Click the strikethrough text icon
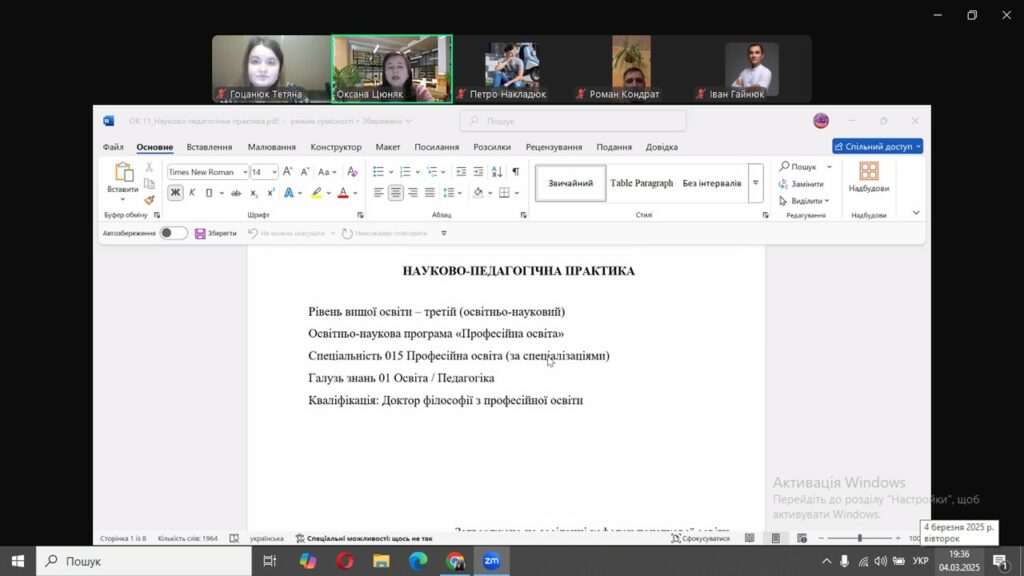The width and height of the screenshot is (1024, 576). [x=236, y=193]
